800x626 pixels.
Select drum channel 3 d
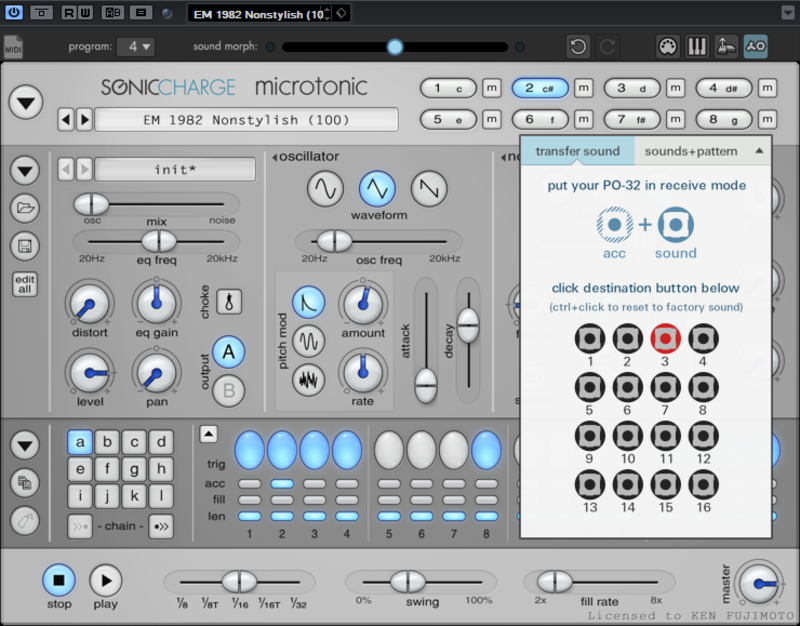coord(632,88)
